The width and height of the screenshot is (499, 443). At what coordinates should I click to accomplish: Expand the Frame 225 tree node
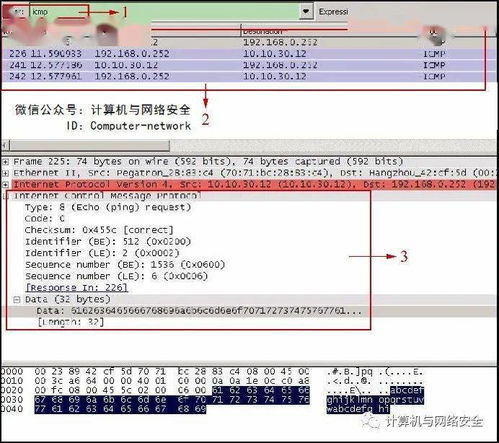5,162
